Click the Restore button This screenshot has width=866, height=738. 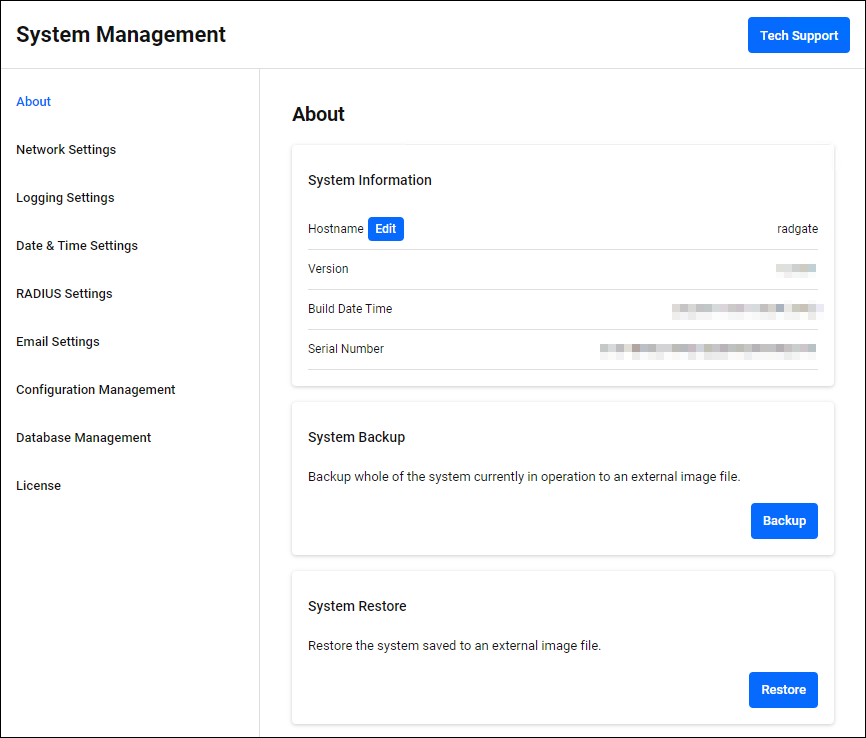[x=783, y=690]
